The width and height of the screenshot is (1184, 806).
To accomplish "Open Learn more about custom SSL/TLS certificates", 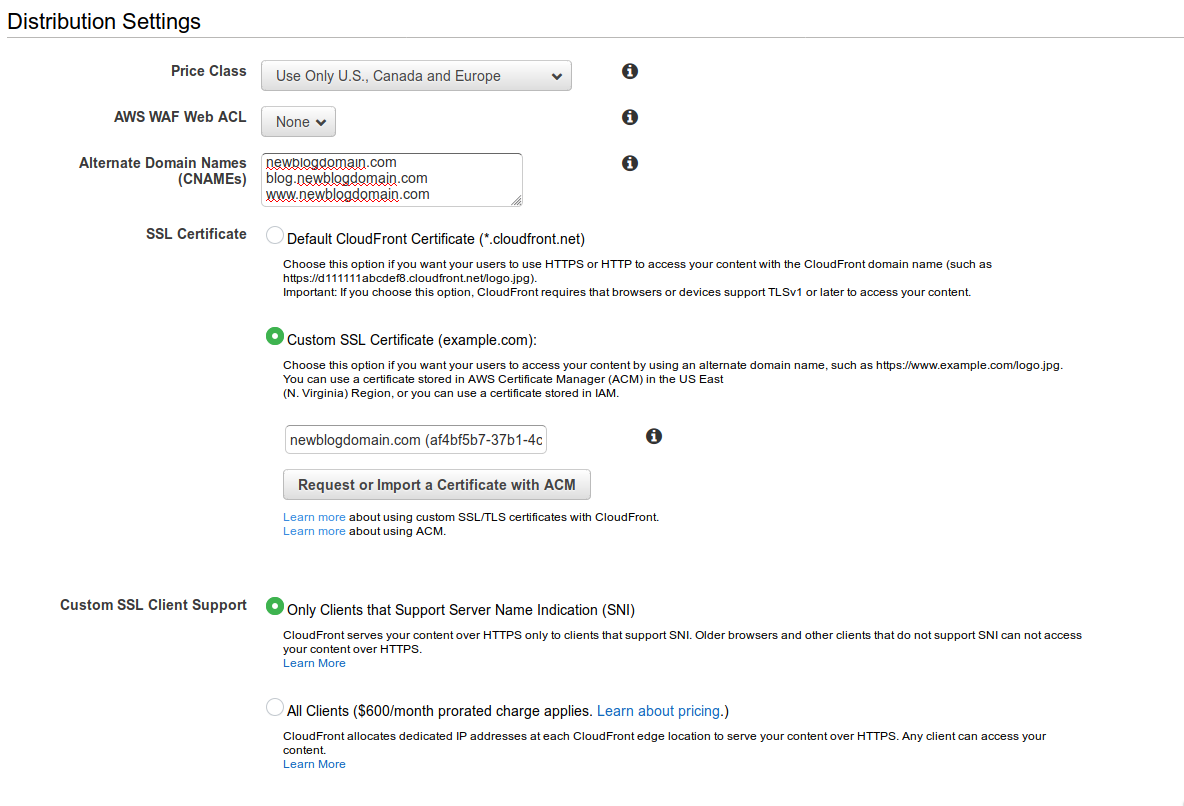I will tap(314, 517).
